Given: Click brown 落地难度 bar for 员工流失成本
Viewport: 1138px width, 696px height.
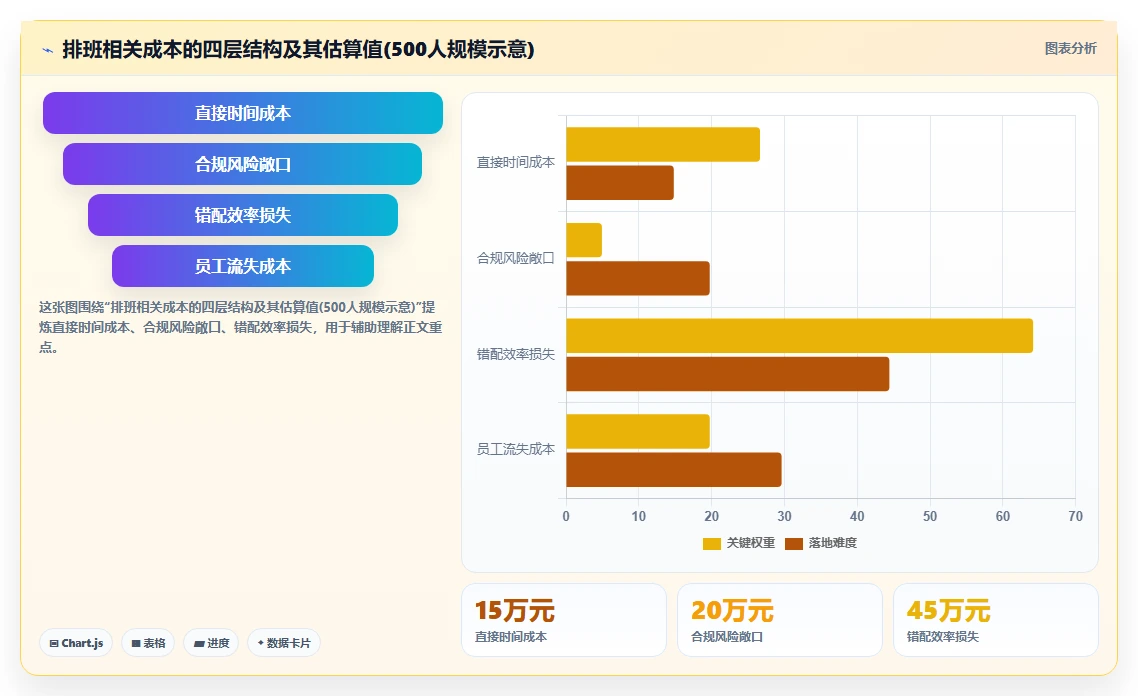Looking at the screenshot, I should (x=674, y=470).
